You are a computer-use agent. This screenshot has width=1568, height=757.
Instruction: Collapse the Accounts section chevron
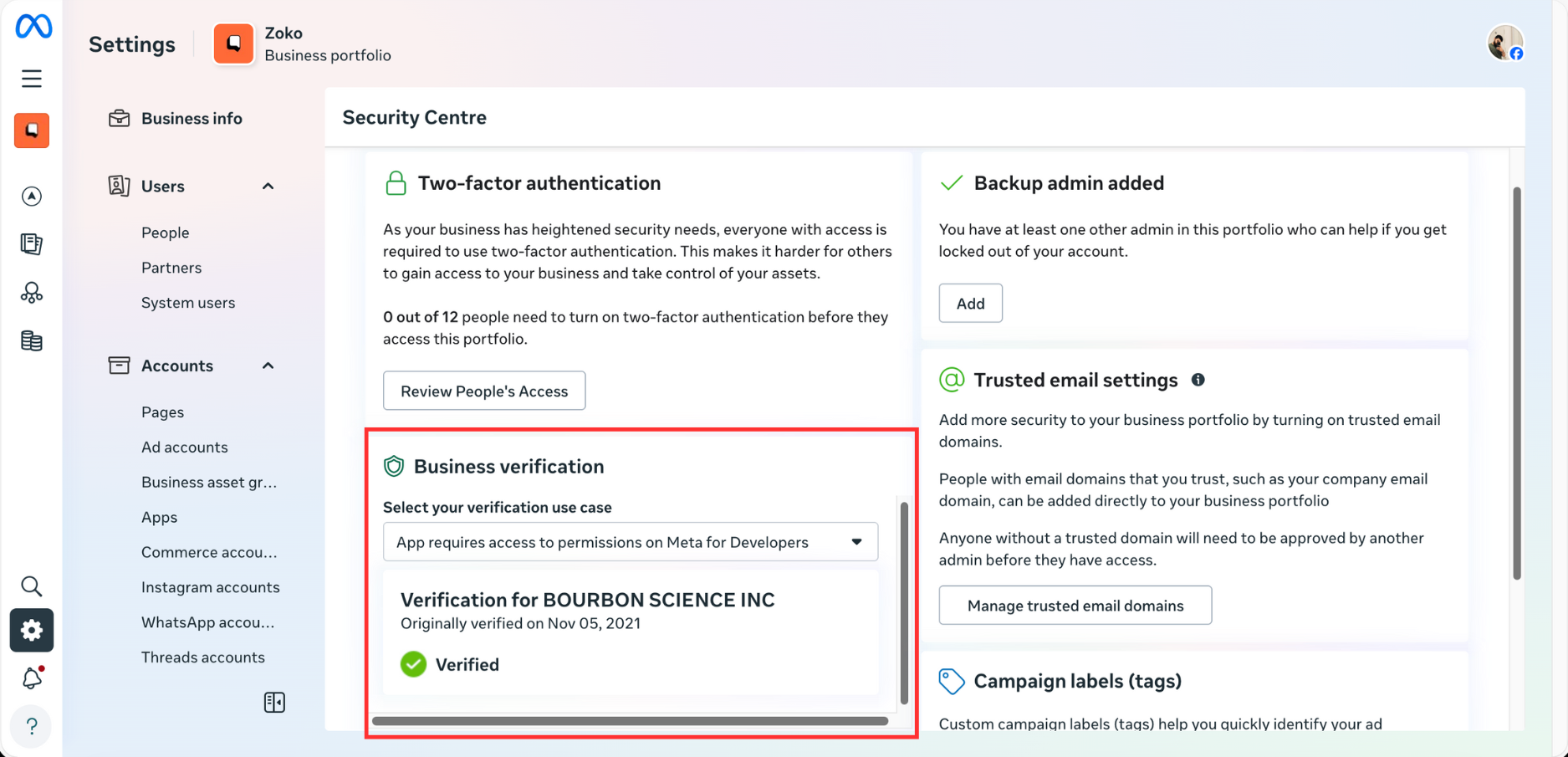coord(268,366)
